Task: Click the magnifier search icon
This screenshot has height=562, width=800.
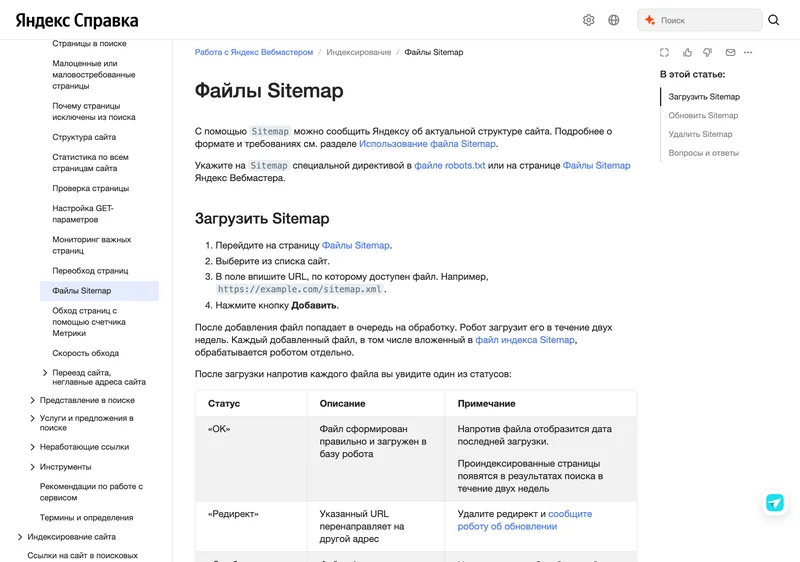Action: [773, 20]
